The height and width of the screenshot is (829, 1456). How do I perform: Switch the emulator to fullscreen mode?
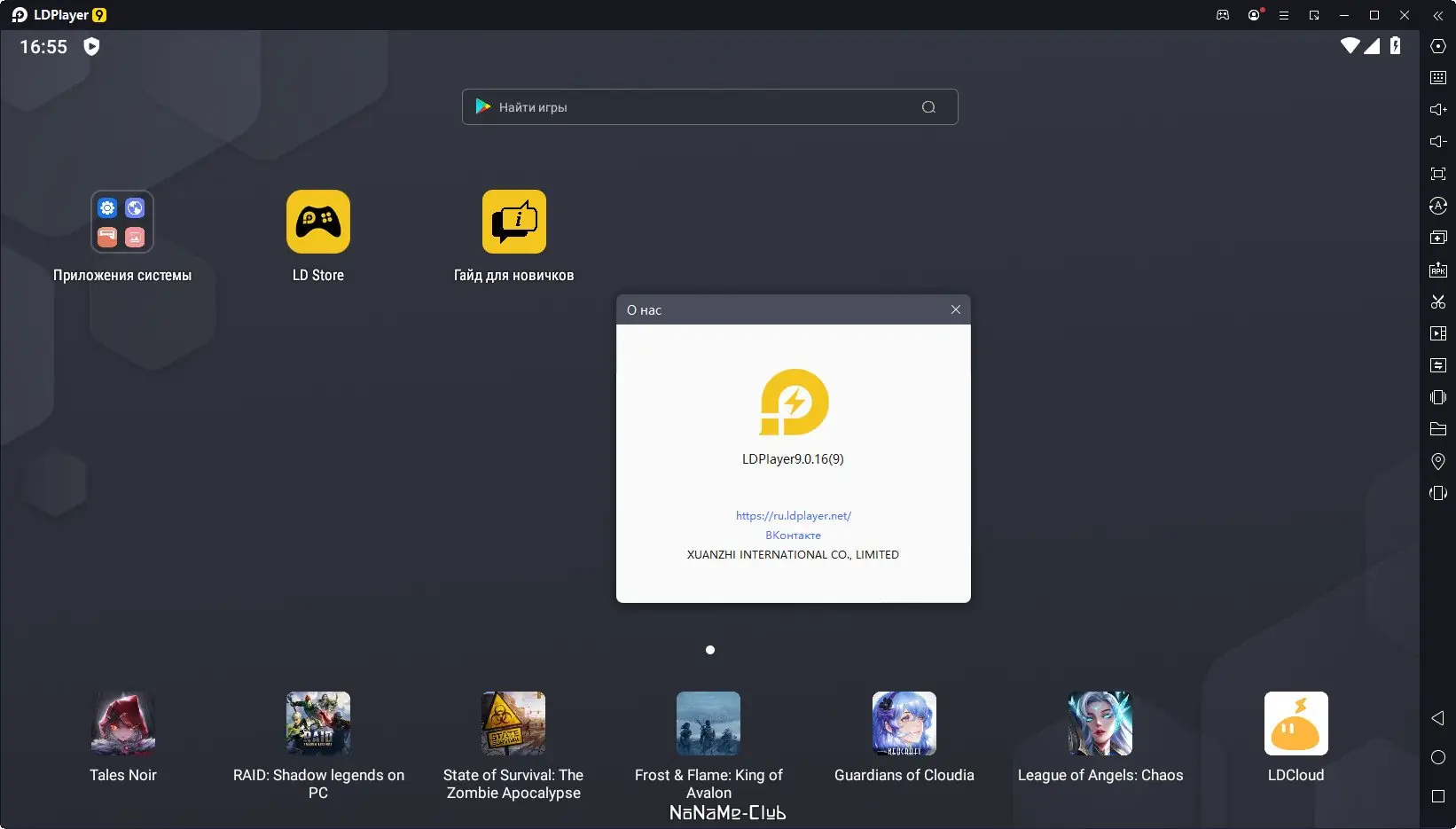coord(1438,174)
